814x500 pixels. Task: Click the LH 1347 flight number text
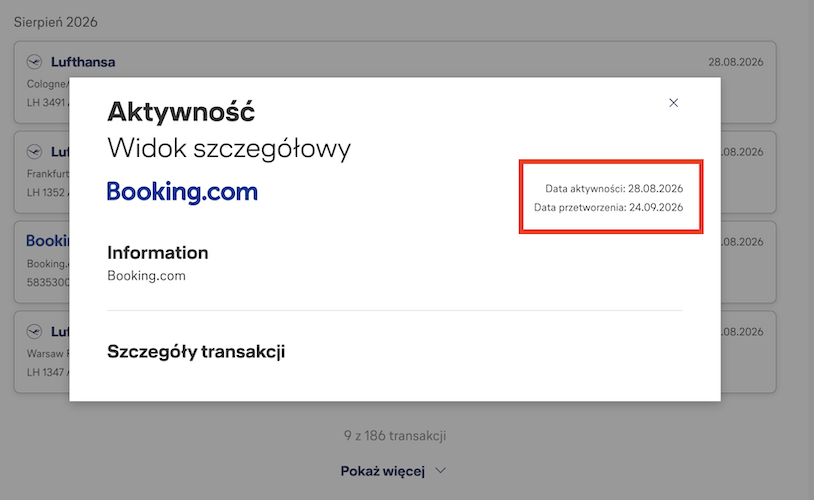[x=46, y=372]
